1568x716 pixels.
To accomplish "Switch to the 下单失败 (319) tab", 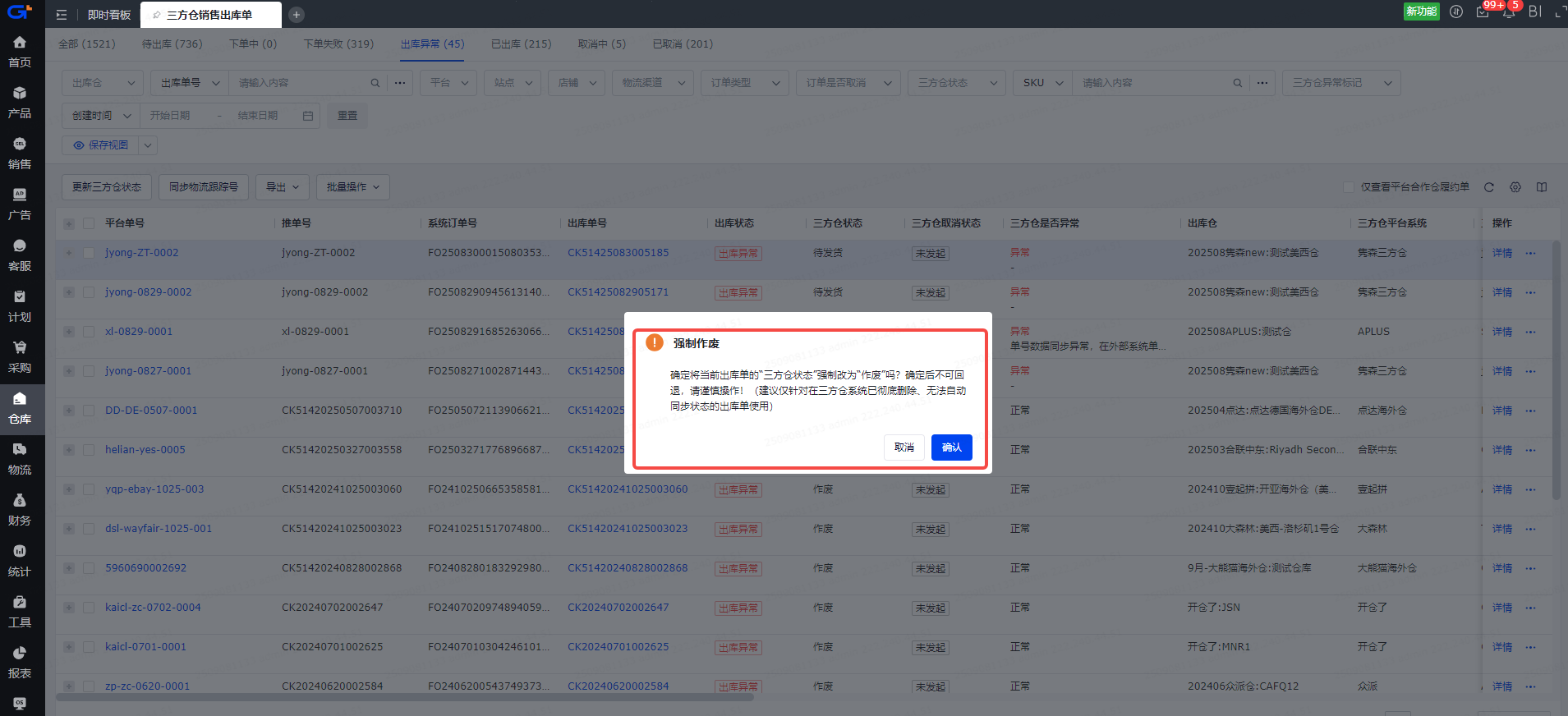I will point(338,44).
